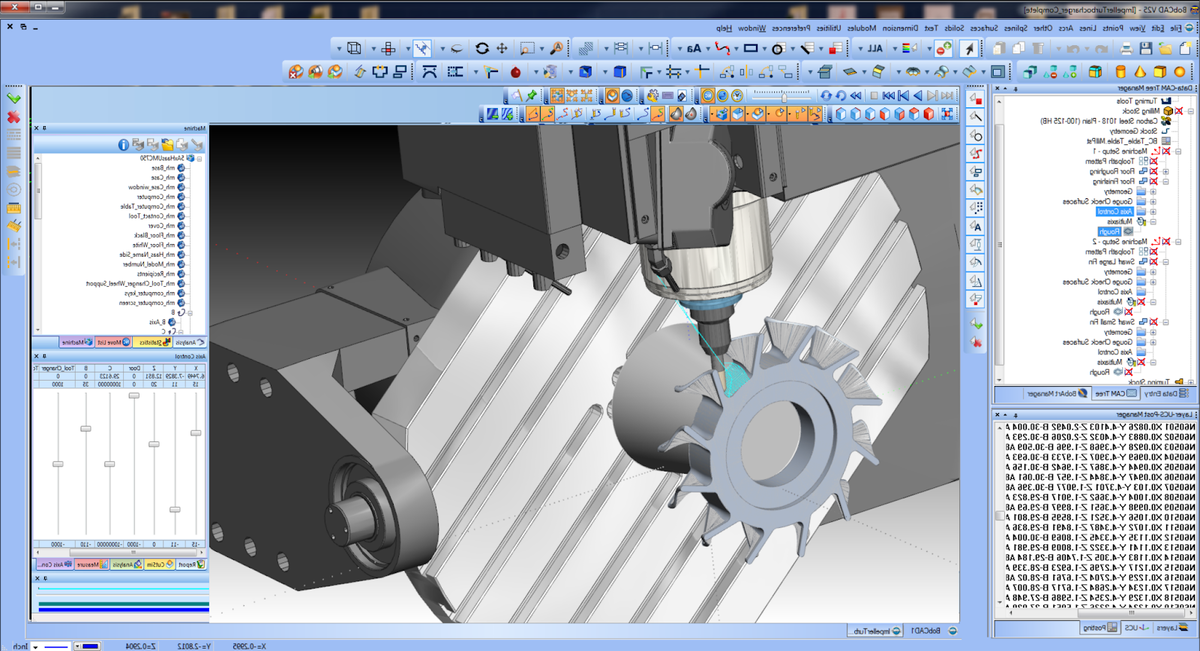Collapse the Milling Stock node

(1189, 111)
